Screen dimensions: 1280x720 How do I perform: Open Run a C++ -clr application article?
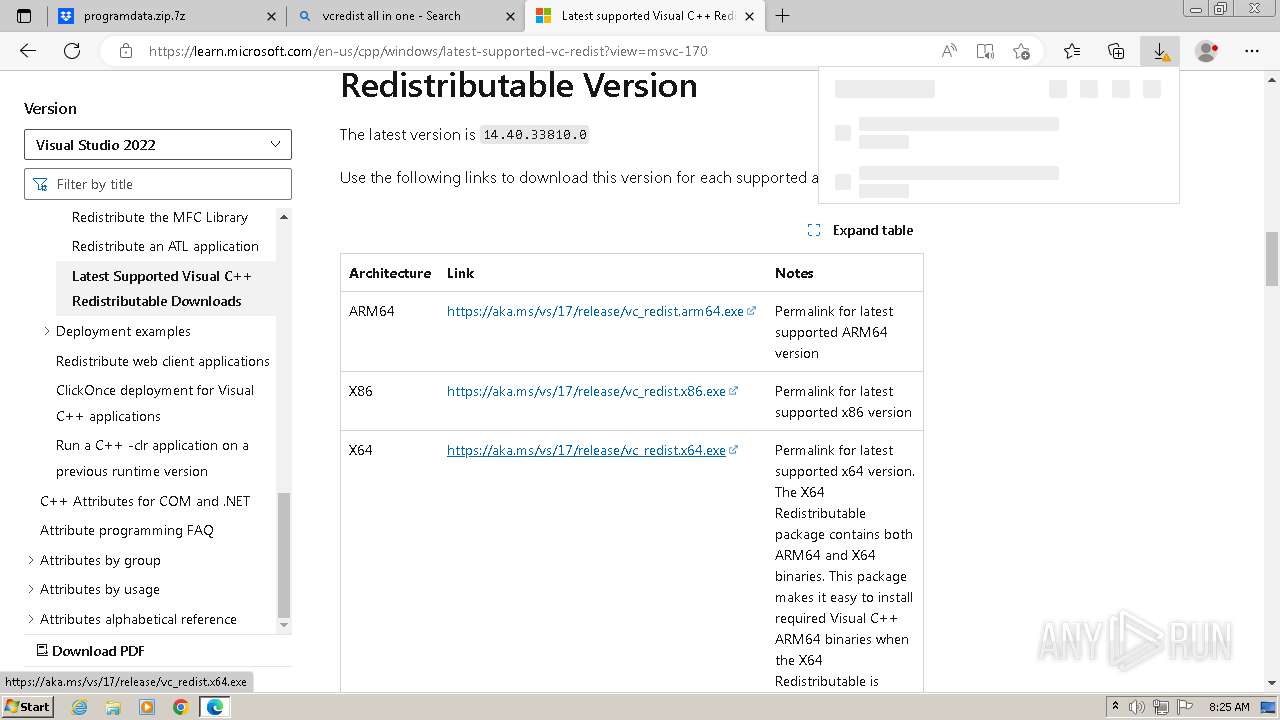(152, 458)
